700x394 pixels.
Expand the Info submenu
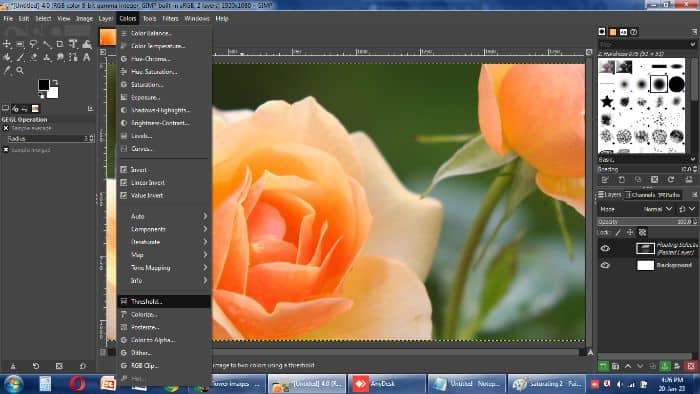click(x=164, y=281)
